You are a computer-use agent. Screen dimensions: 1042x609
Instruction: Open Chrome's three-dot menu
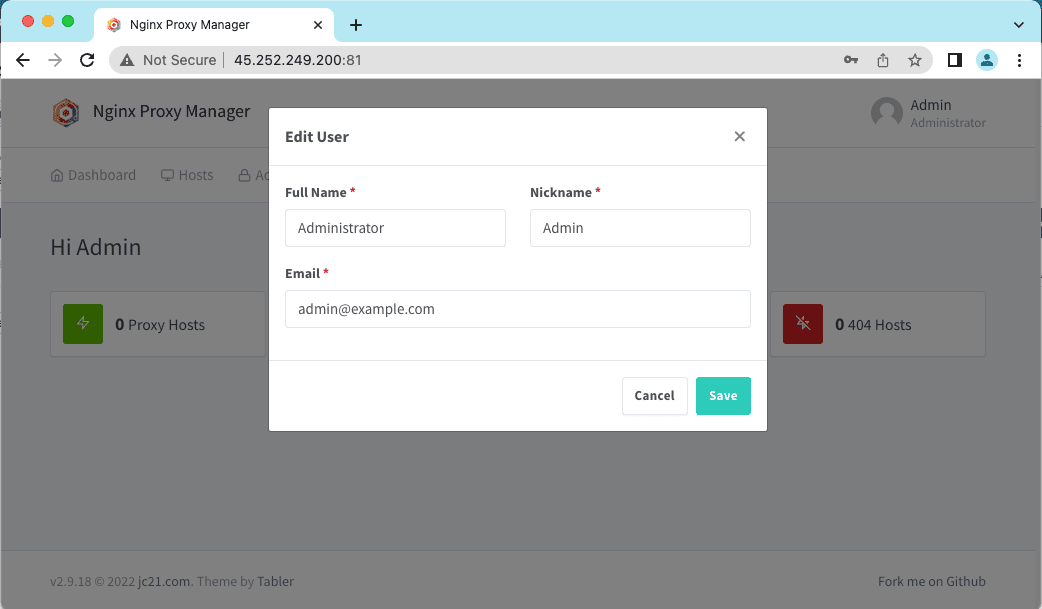point(1019,60)
